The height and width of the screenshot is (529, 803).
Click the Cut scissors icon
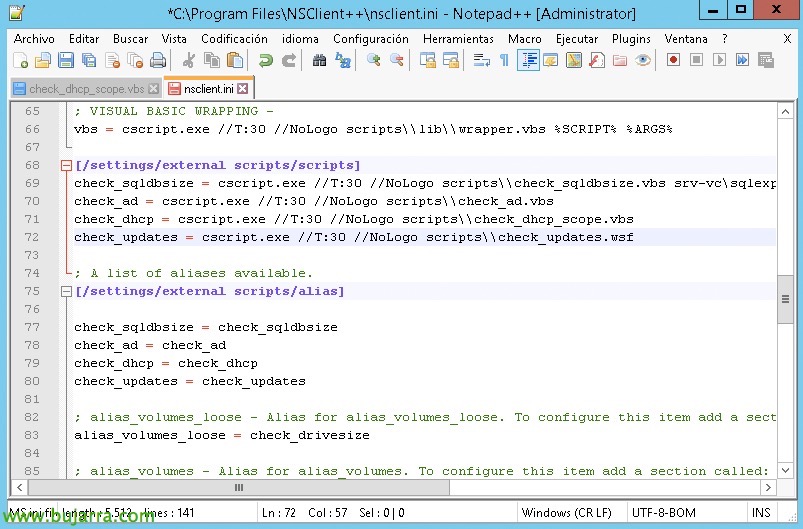click(188, 60)
